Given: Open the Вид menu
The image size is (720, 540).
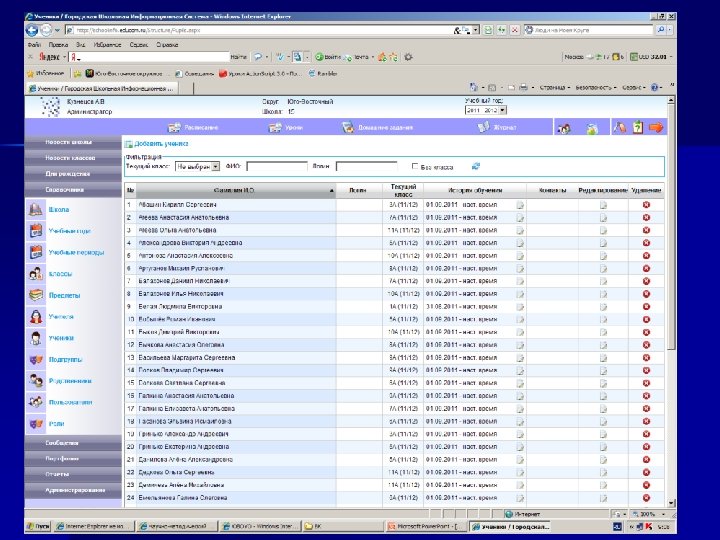Looking at the screenshot, I should click(81, 45).
